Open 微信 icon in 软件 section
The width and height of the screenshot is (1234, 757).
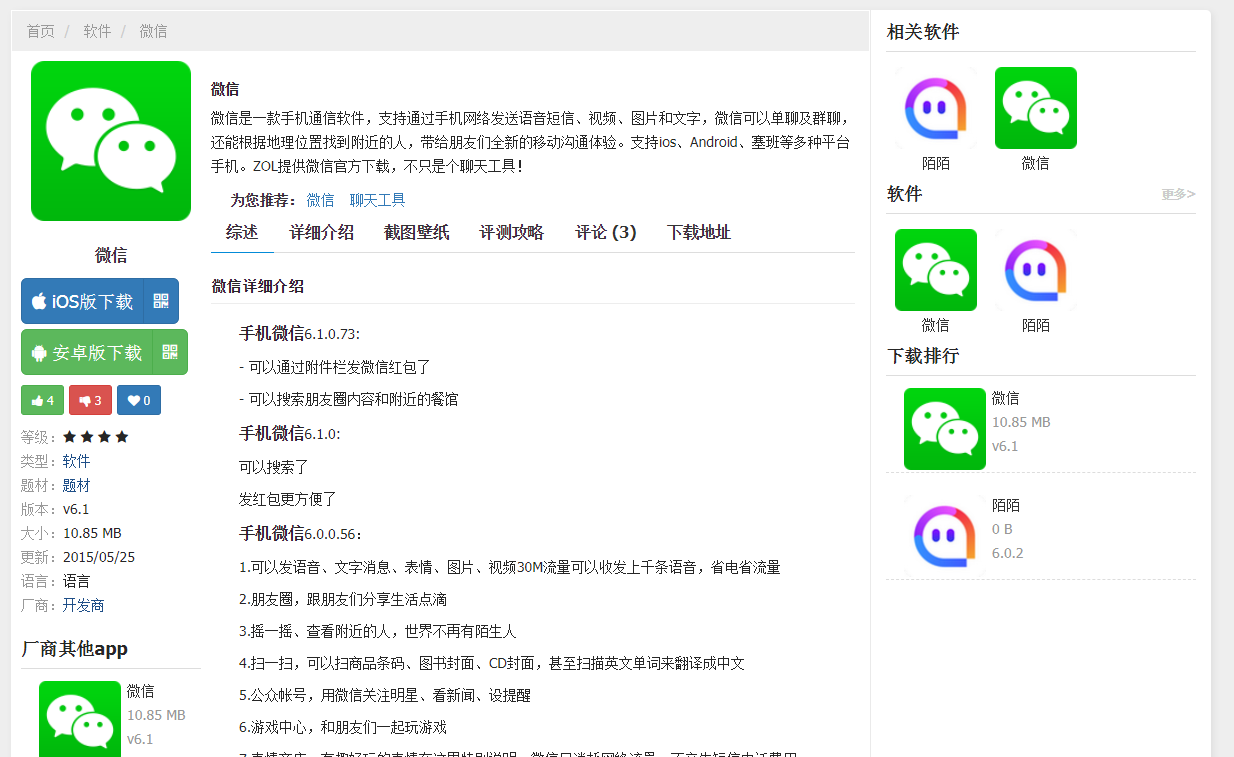936,270
